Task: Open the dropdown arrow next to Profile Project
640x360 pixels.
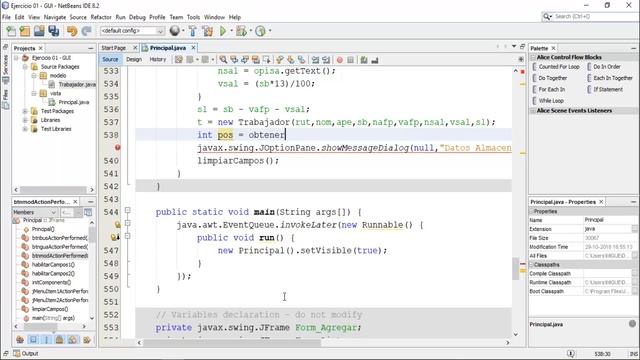Action: (270, 31)
